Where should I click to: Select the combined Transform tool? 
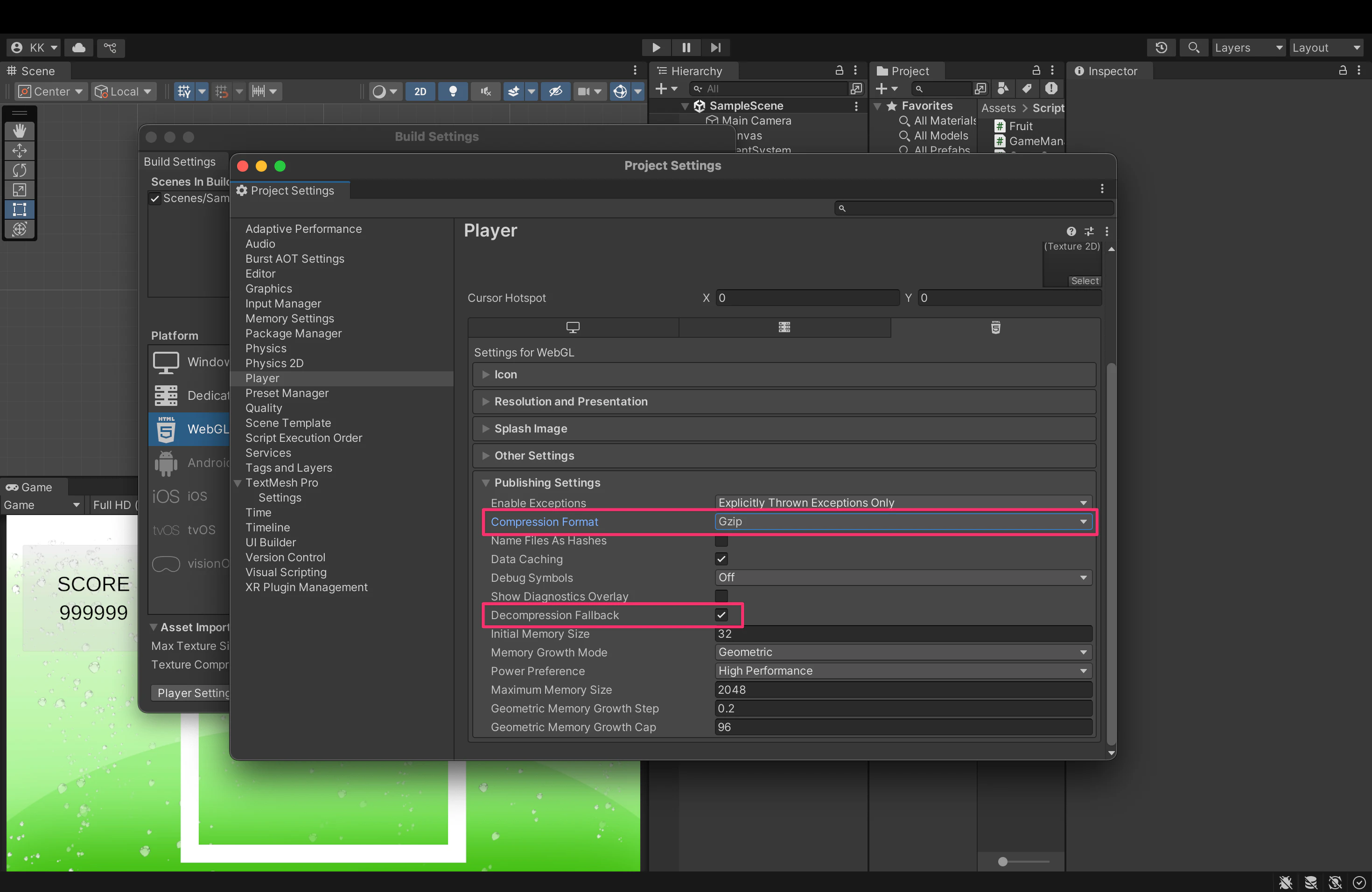(20, 230)
